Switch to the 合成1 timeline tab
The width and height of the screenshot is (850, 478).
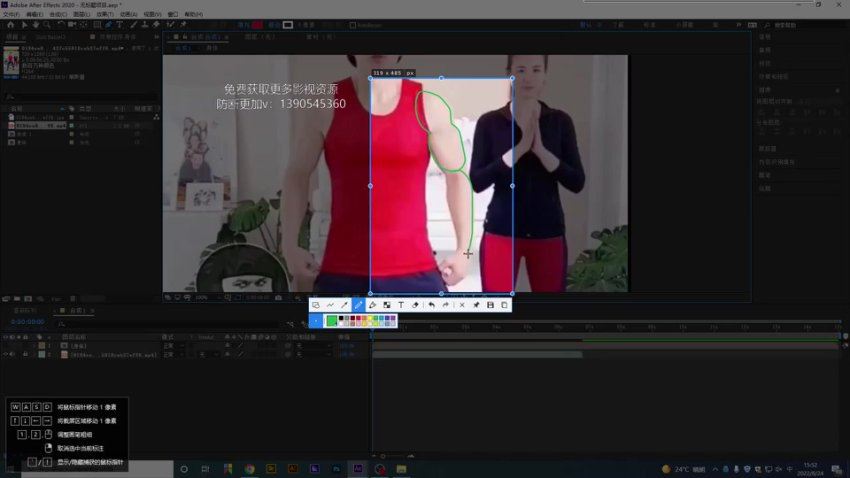pos(78,311)
